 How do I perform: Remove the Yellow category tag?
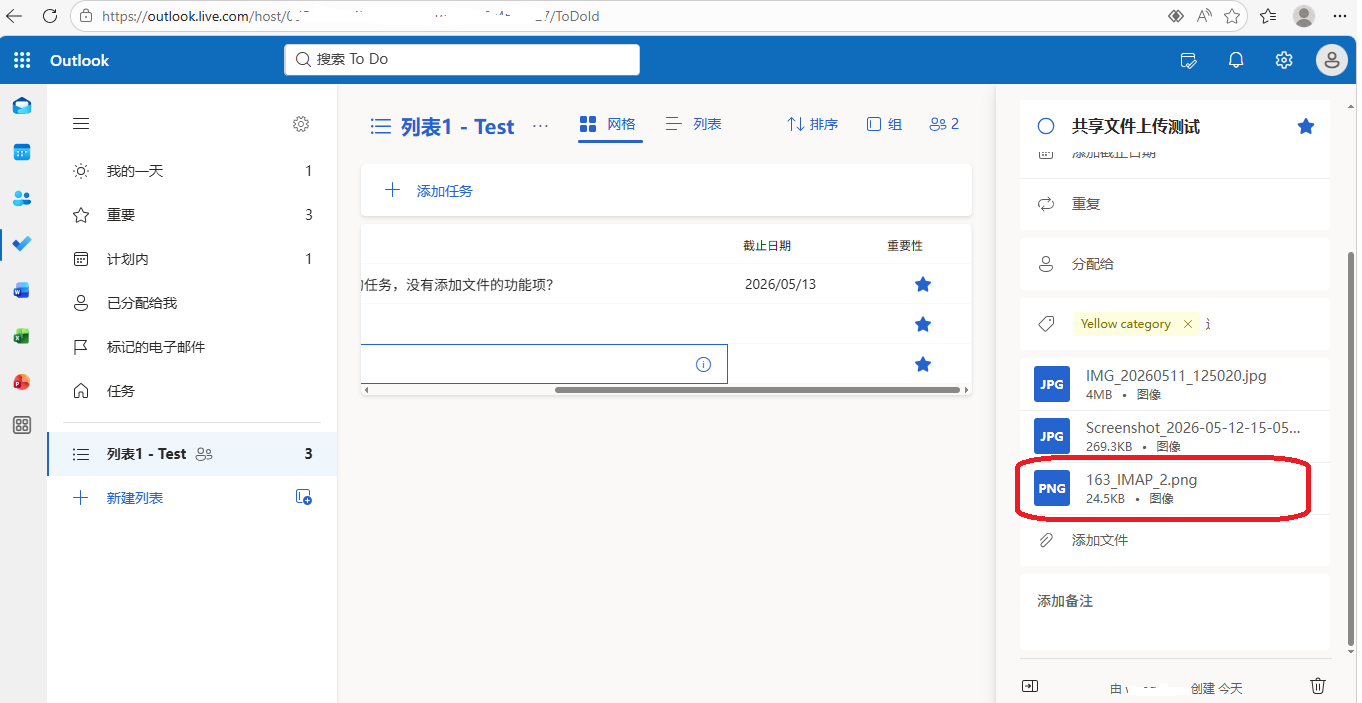(x=1187, y=324)
